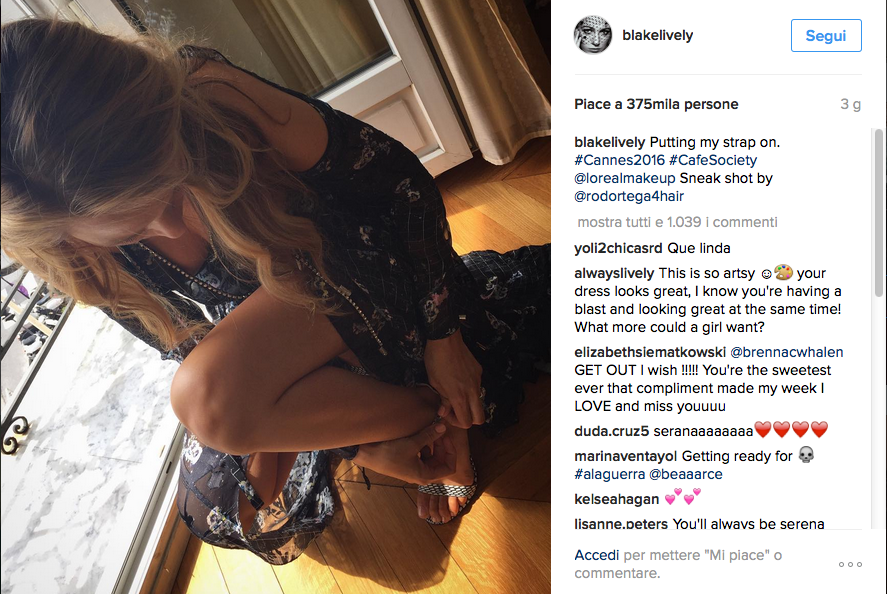The width and height of the screenshot is (887, 594).
Task: Click the comments scrollbar thumb
Action: tap(878, 213)
